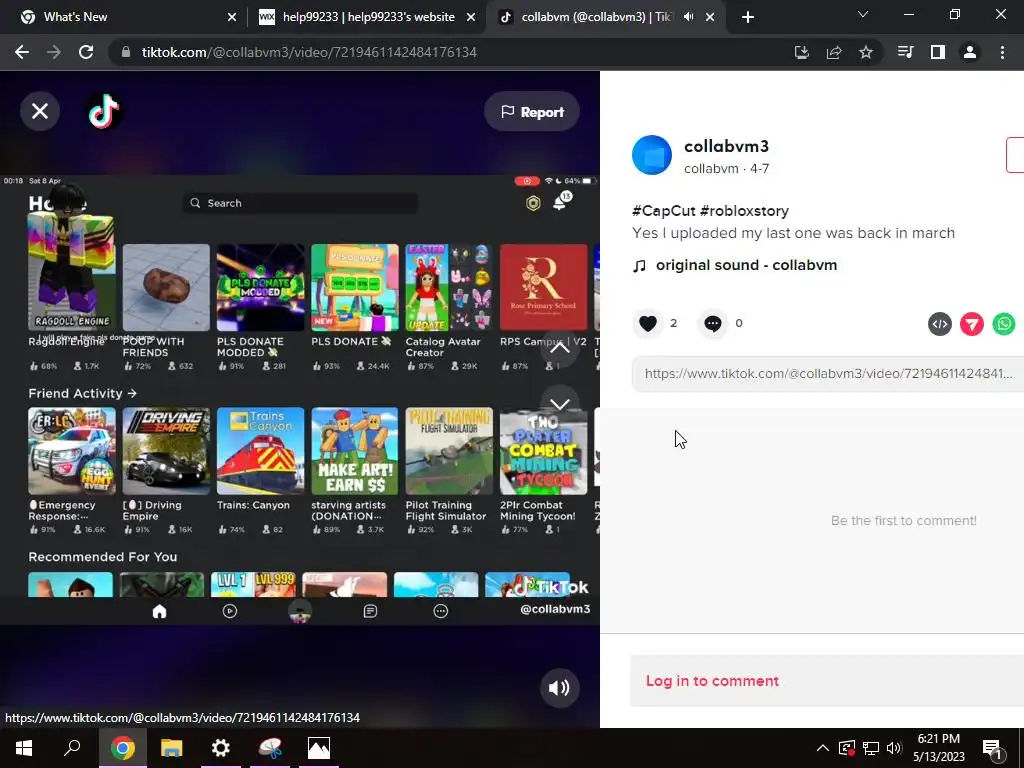This screenshot has height=768, width=1024.
Task: Open Windows Start menu
Action: click(24, 748)
